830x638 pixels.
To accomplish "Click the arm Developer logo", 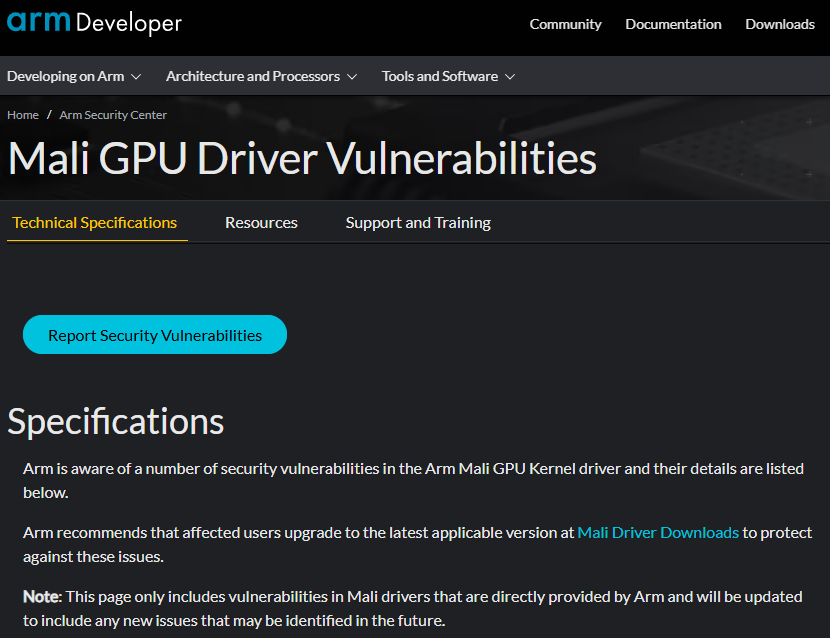I will tap(94, 23).
